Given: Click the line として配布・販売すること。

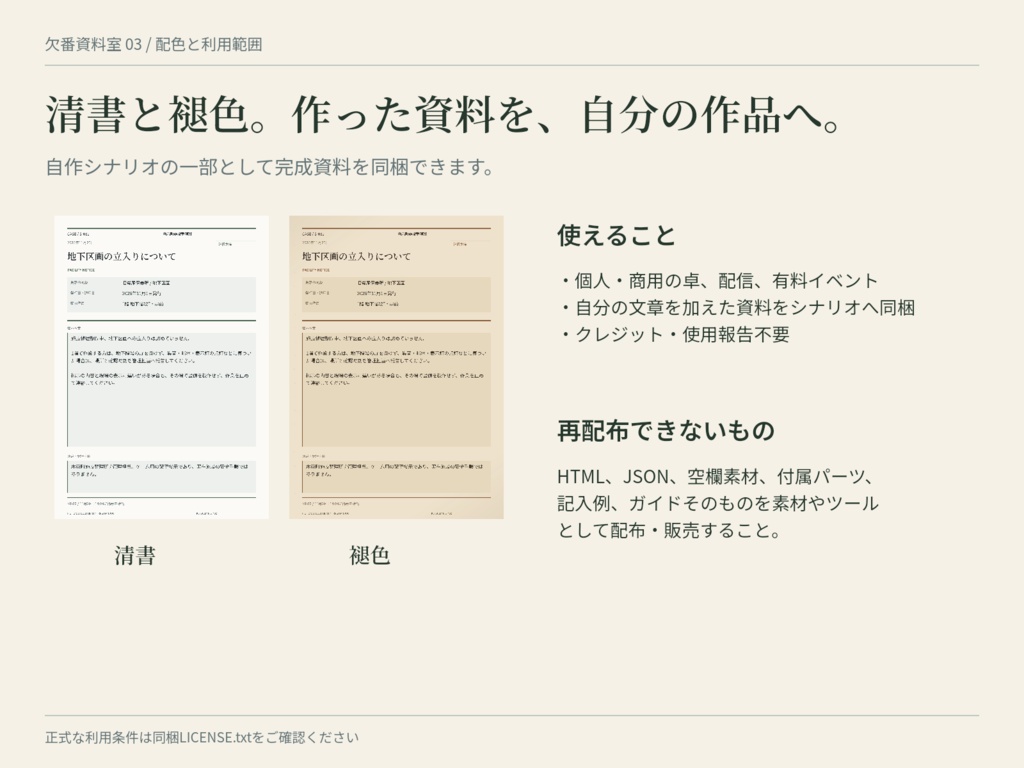Looking at the screenshot, I should tap(670, 530).
